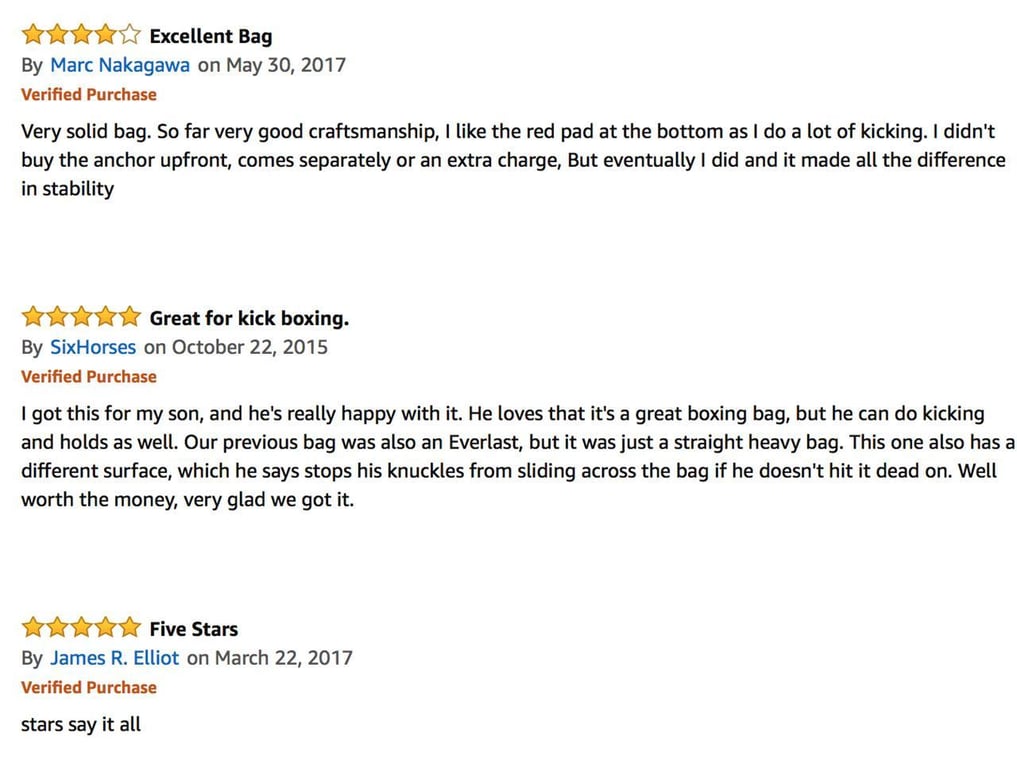Click the star rating on Five Stars review
The height and width of the screenshot is (768, 1017).
click(x=81, y=627)
